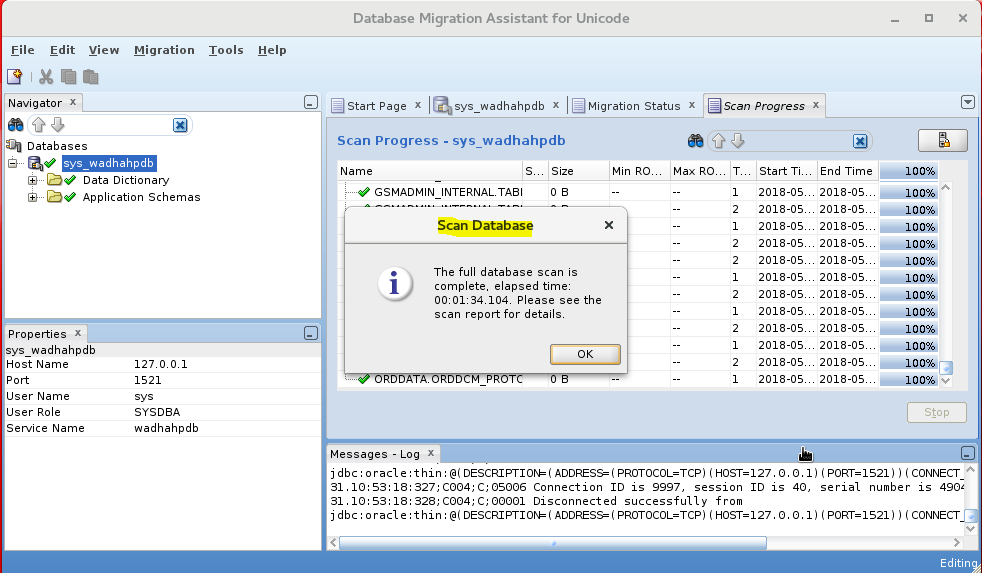The width and height of the screenshot is (982, 573).
Task: Minimize the Navigator panel
Action: coord(311,103)
